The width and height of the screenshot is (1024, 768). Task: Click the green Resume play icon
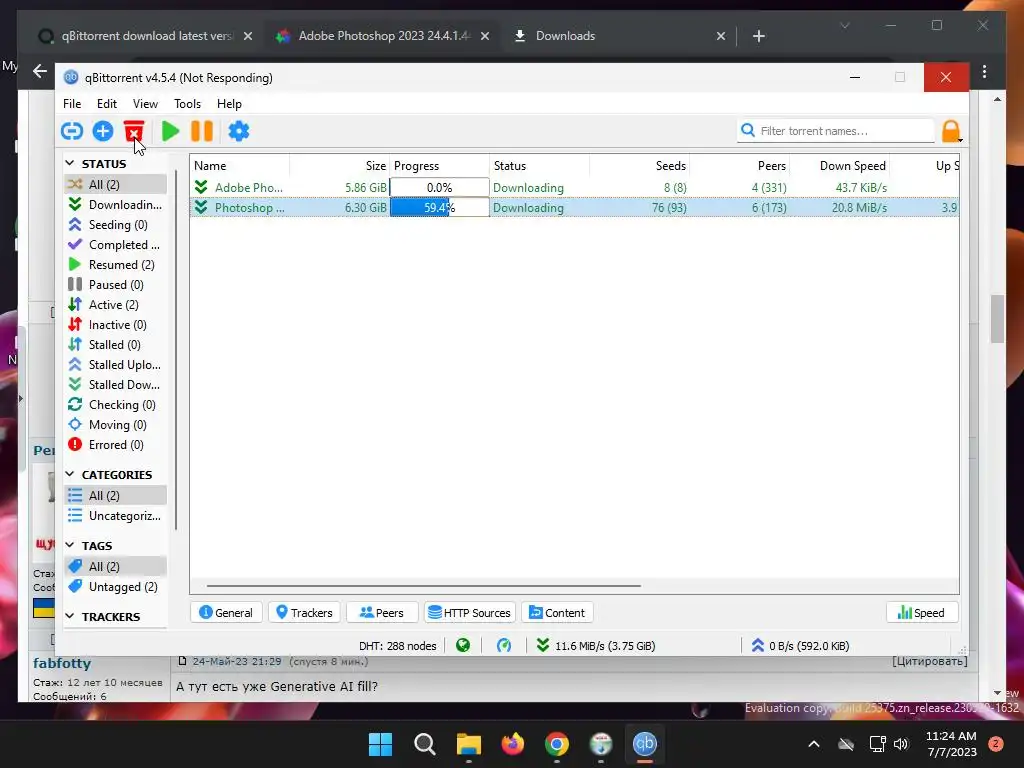170,131
